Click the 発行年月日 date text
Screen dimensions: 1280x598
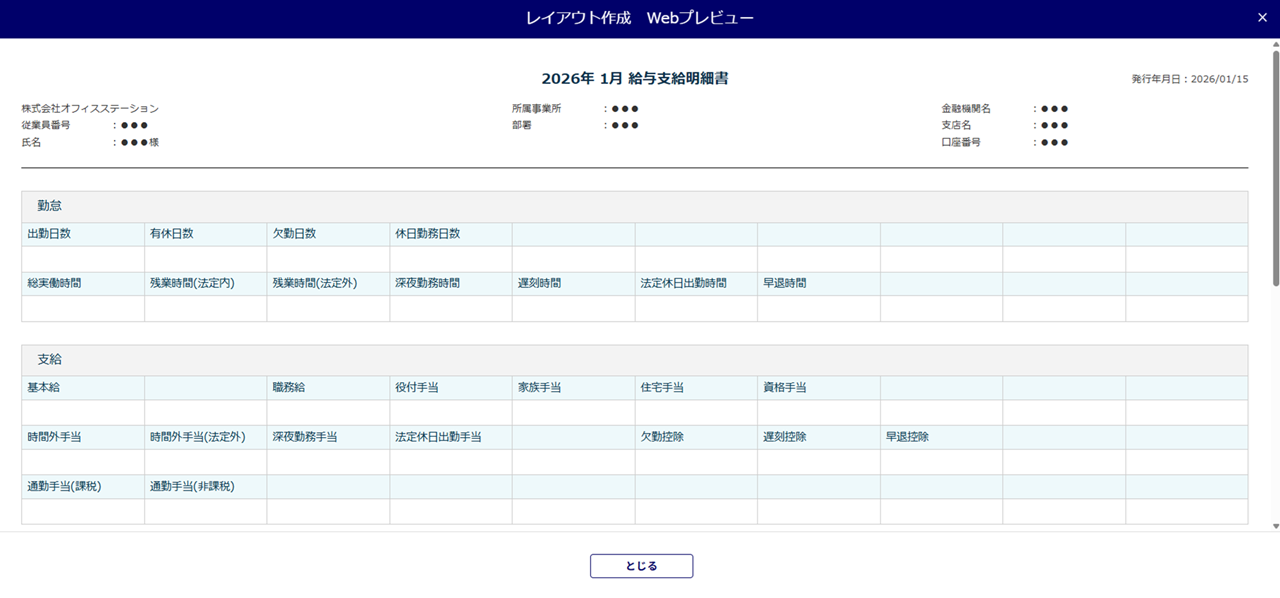[1189, 79]
